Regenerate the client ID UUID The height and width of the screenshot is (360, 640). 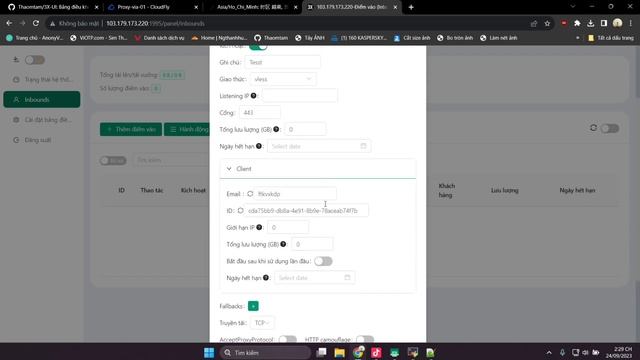[240, 211]
